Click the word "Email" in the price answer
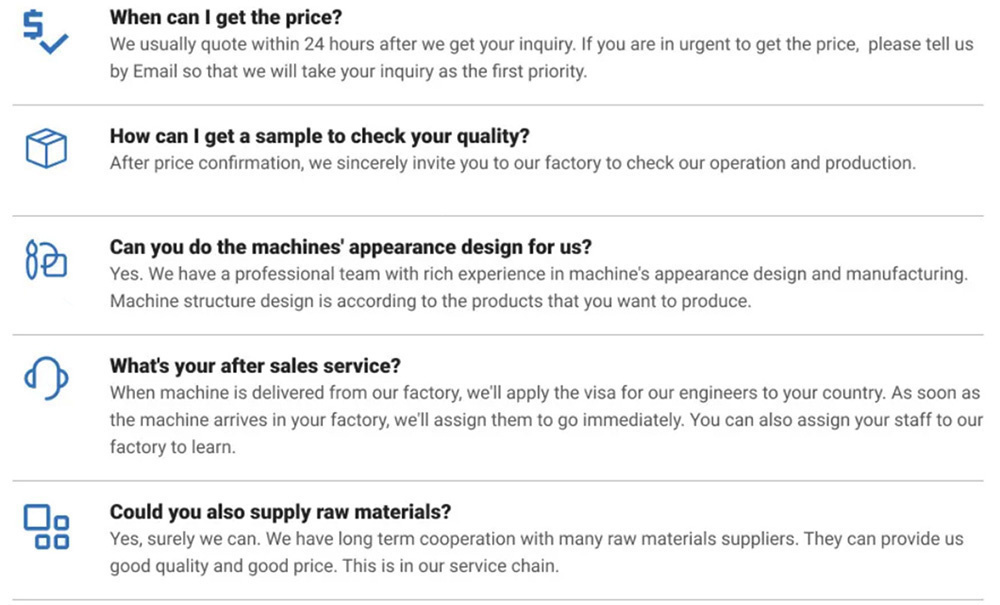The height and width of the screenshot is (605, 1000). [x=155, y=72]
